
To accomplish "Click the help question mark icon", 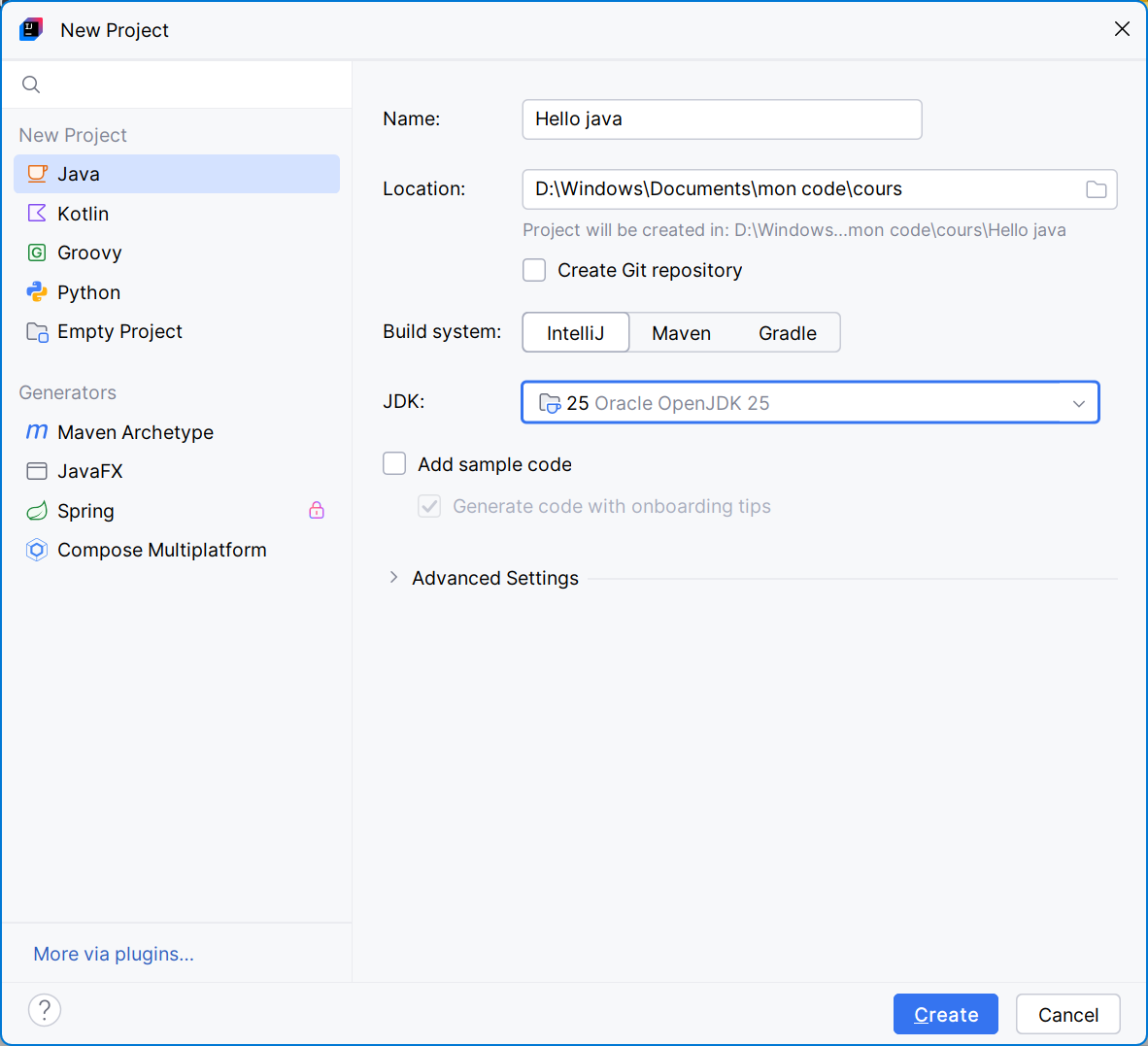I will point(45,1010).
